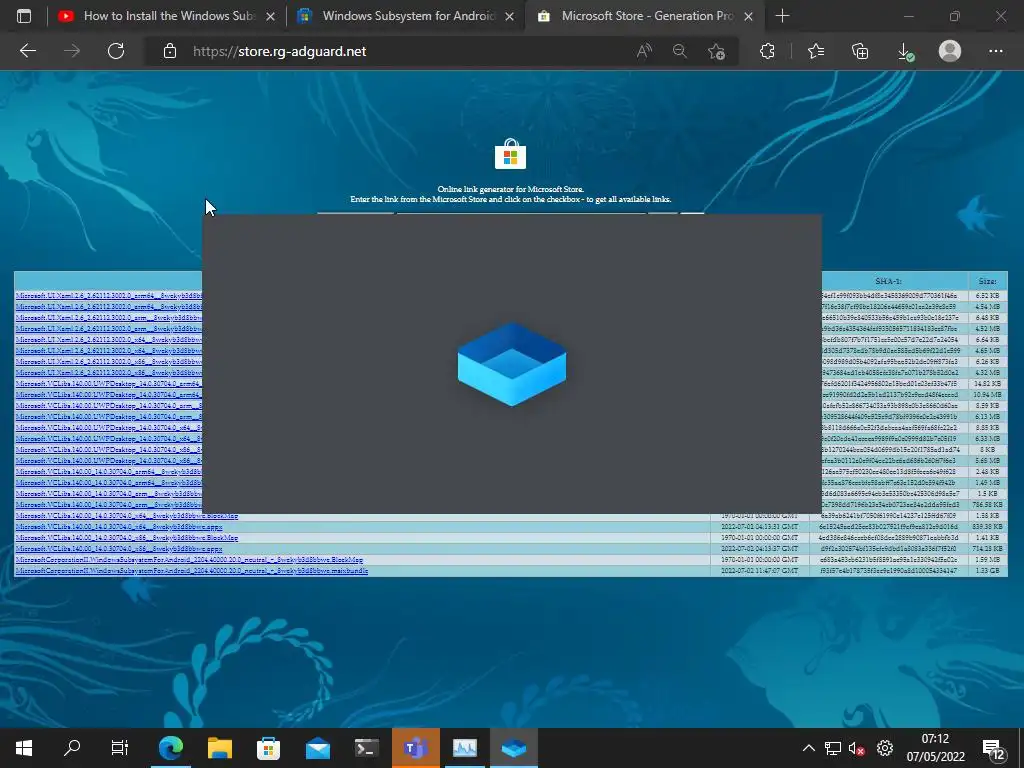Open the VCLibs.140.00 x64 .BlockMap link
Image resolution: width=1024 pixels, height=768 pixels.
tap(127, 516)
